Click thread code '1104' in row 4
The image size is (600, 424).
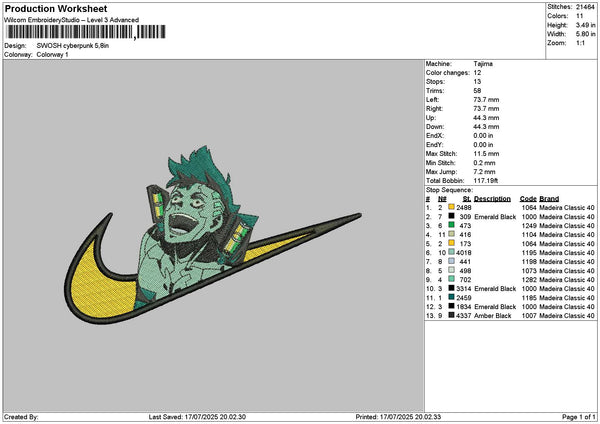coord(529,235)
